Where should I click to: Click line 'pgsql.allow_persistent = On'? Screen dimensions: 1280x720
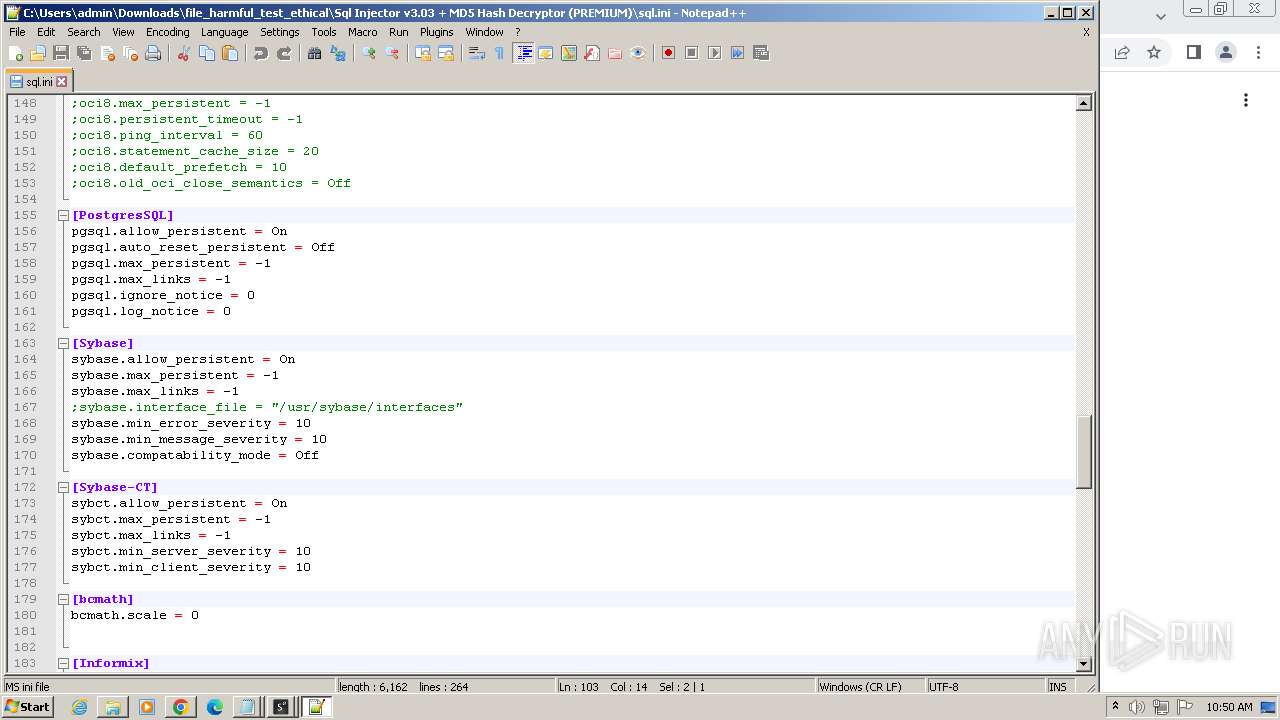[x=179, y=231]
